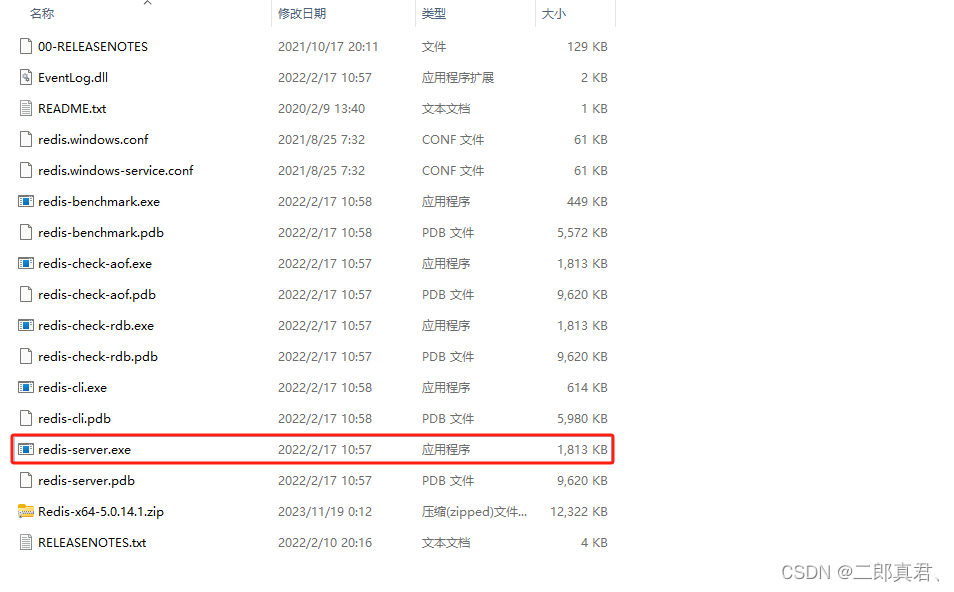
Task: Click the sort arrow above the 名称 column
Action: click(x=147, y=3)
